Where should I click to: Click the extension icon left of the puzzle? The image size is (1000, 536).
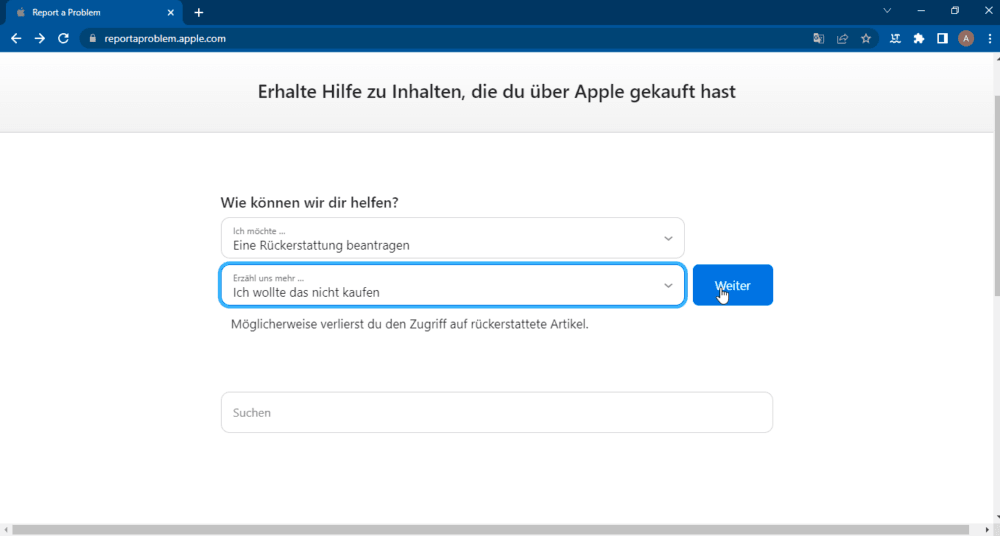click(895, 38)
